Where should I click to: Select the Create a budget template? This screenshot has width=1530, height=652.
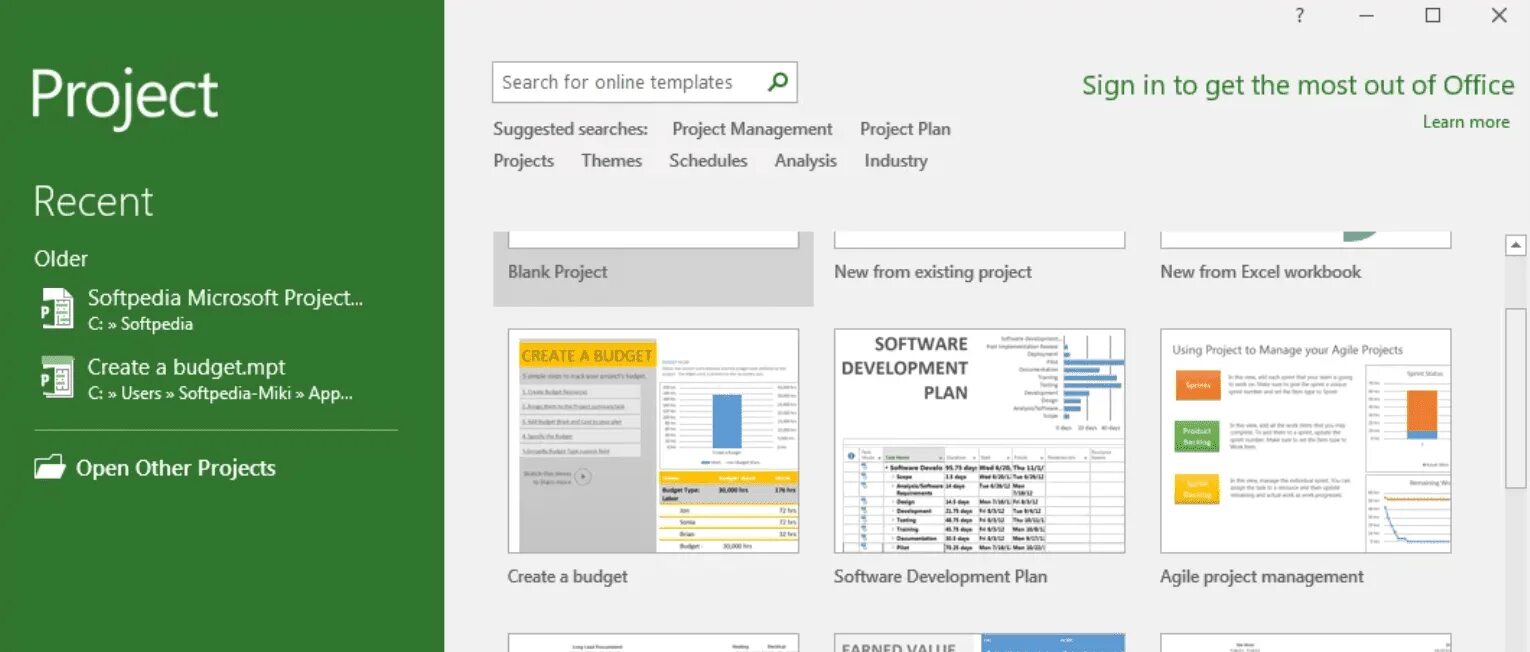(652, 440)
